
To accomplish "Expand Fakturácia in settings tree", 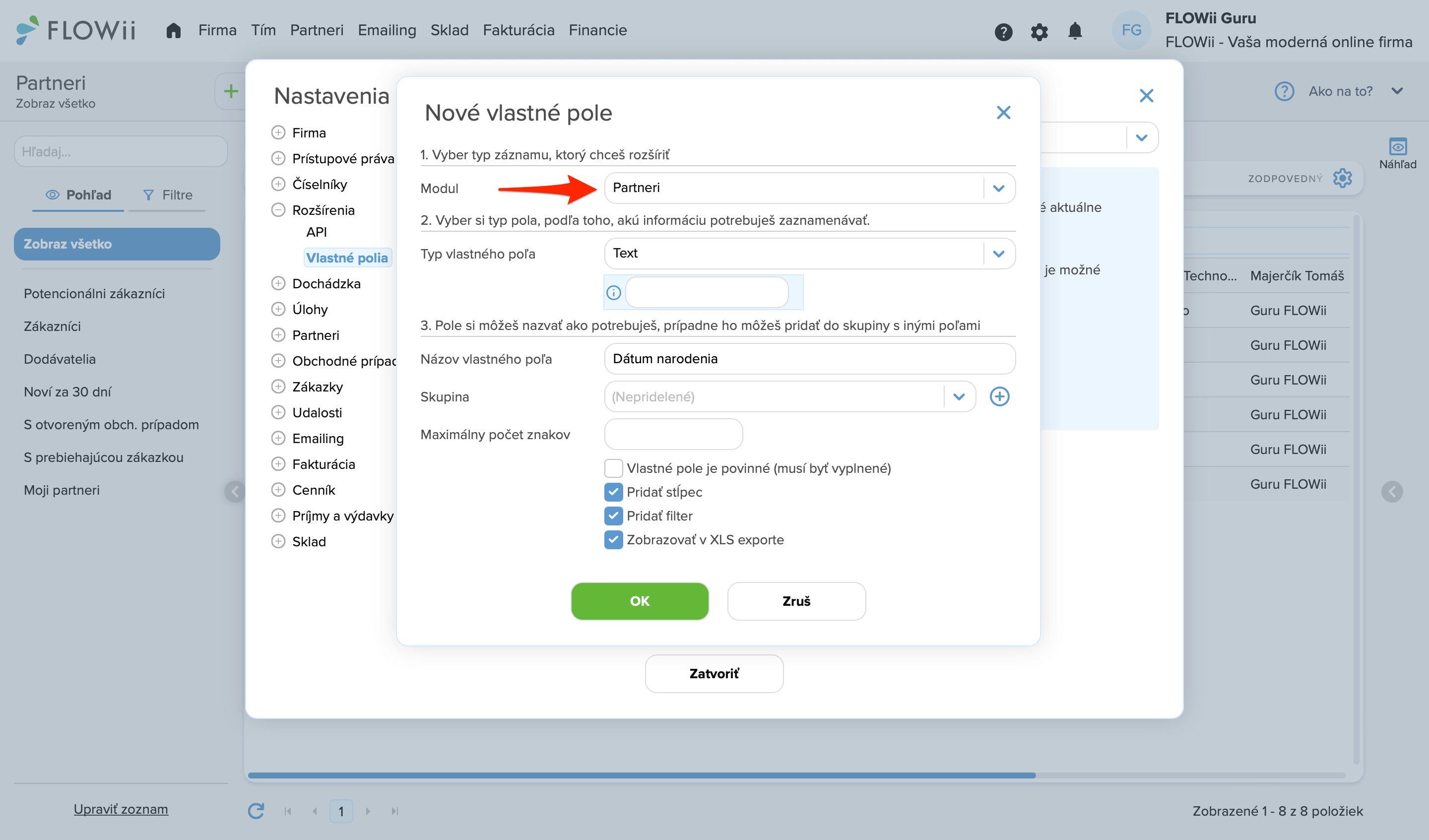I will (x=278, y=464).
